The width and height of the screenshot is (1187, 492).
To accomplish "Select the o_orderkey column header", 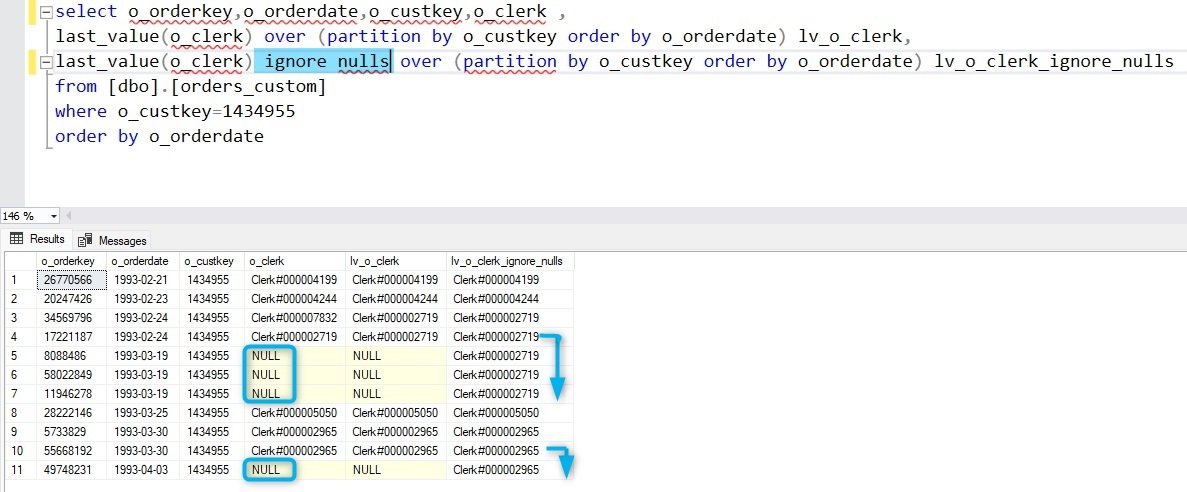I will pos(70,261).
